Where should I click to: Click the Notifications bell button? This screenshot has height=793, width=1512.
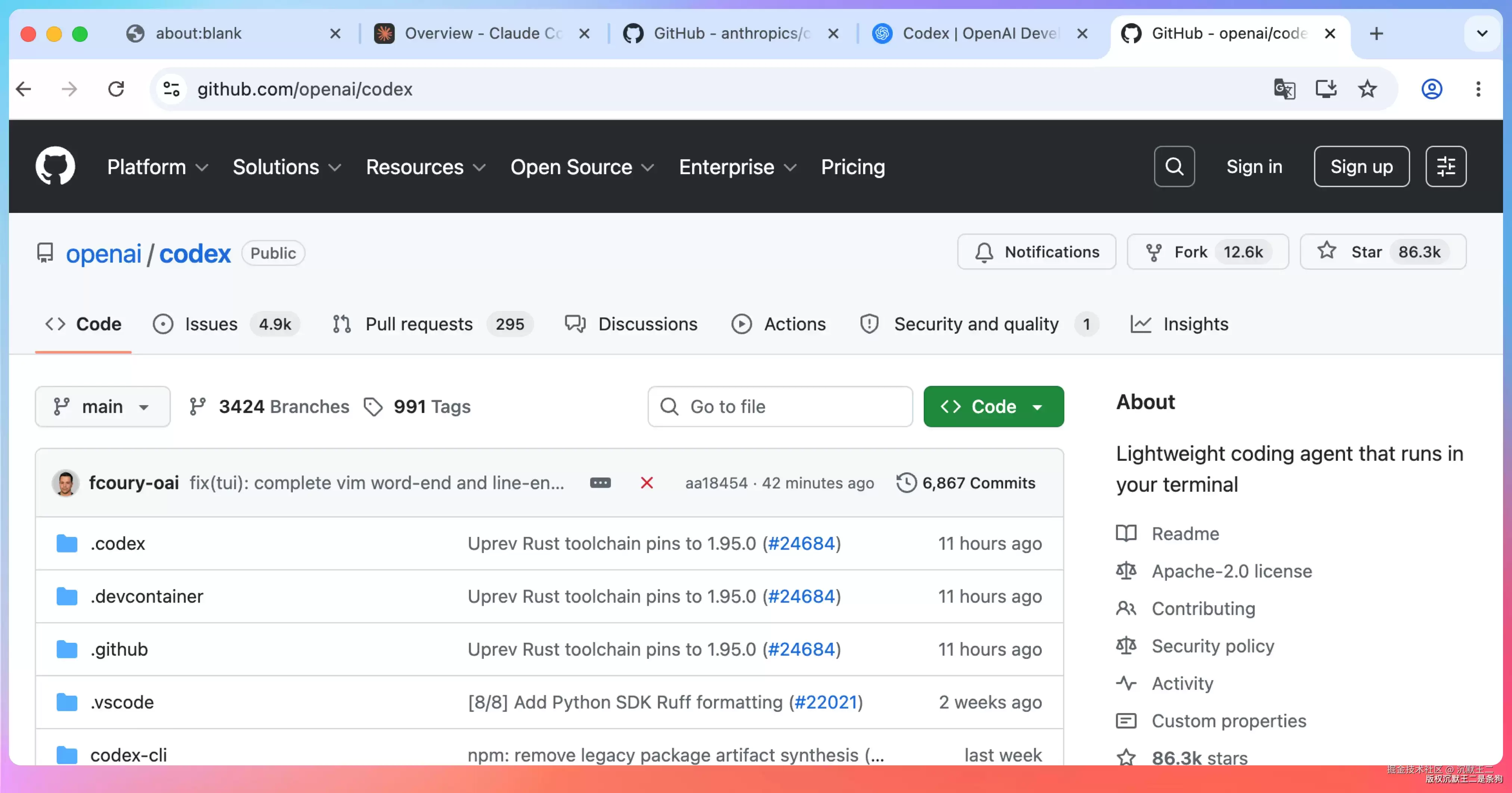tap(1037, 252)
